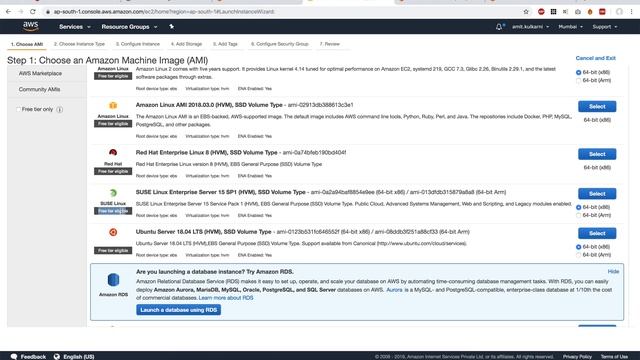The image size is (640, 360).
Task: Open the Resource Groups dropdown
Action: (129, 27)
